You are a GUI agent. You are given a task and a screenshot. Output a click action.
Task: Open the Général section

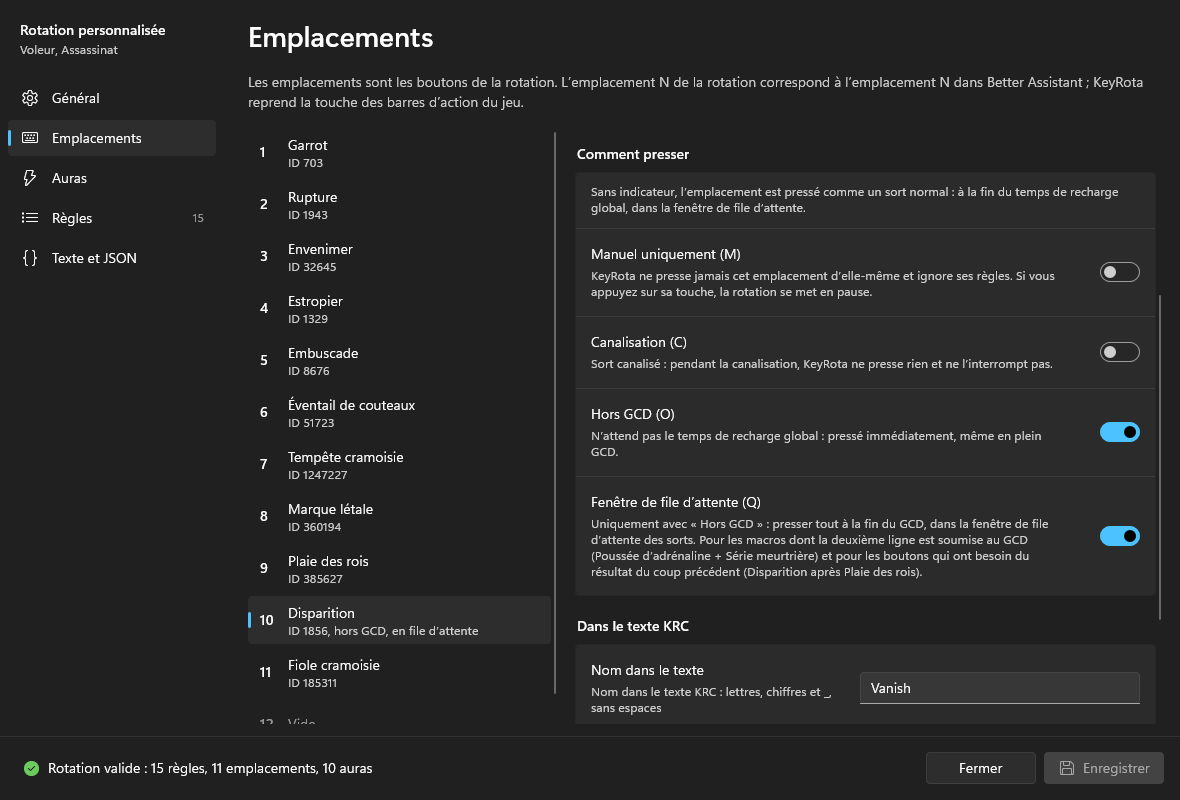click(x=111, y=98)
